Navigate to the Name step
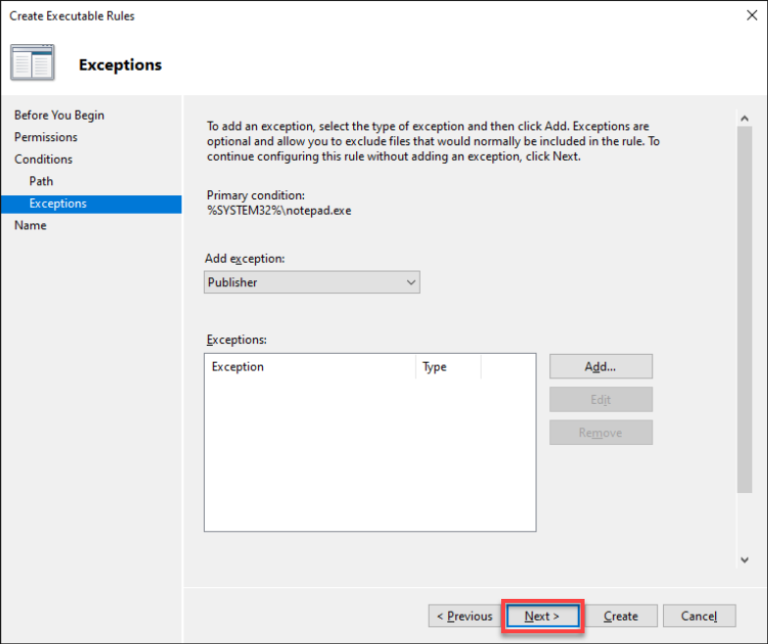768x644 pixels. [x=30, y=225]
